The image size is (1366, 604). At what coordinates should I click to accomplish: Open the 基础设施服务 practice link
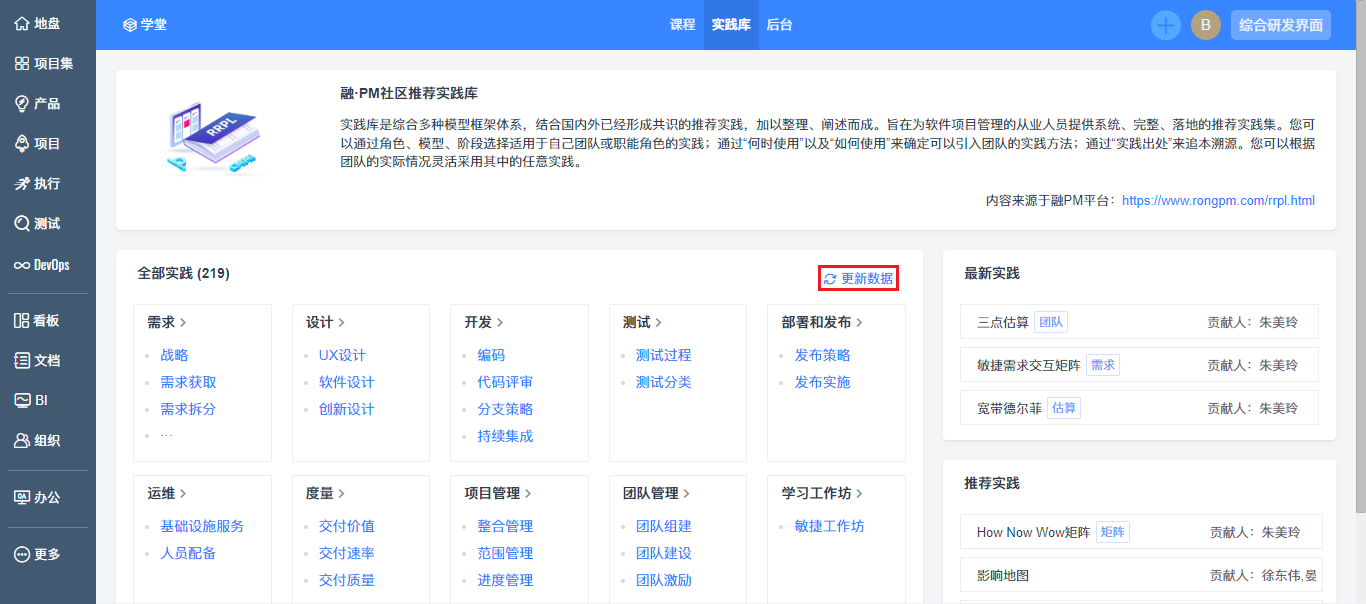(202, 526)
